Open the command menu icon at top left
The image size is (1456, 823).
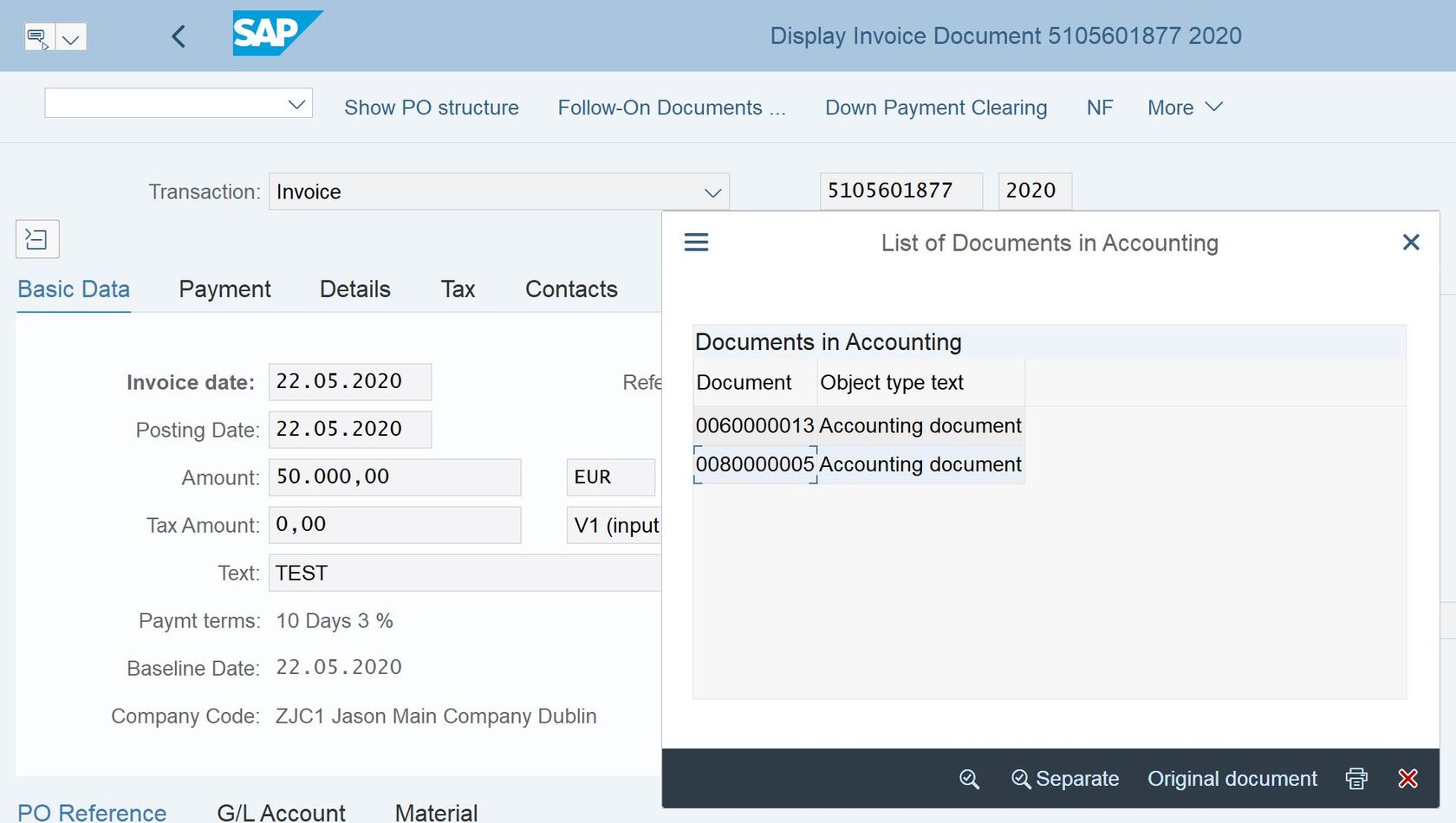click(39, 37)
